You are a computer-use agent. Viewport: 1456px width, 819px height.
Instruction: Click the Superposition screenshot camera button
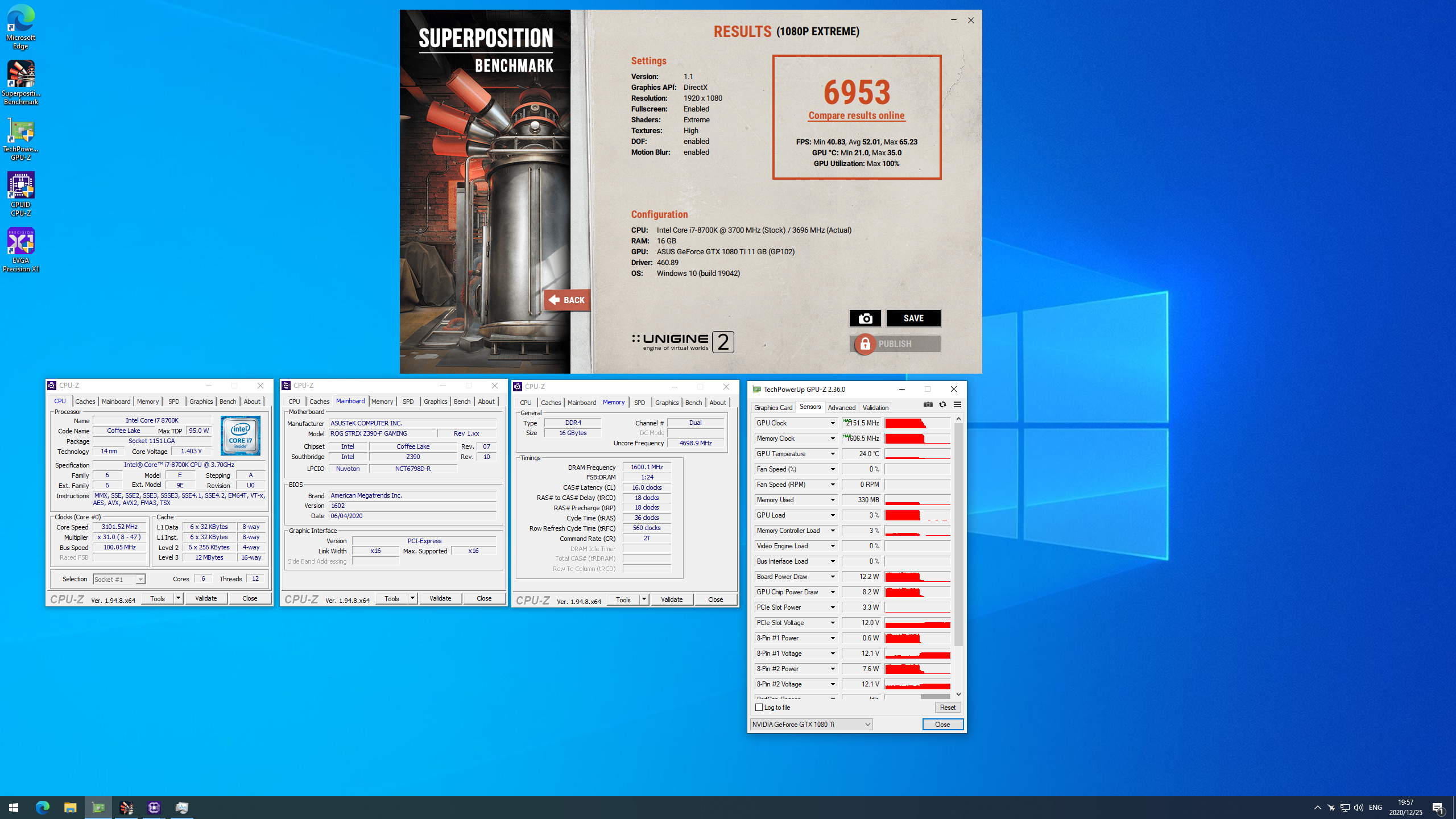click(x=865, y=318)
